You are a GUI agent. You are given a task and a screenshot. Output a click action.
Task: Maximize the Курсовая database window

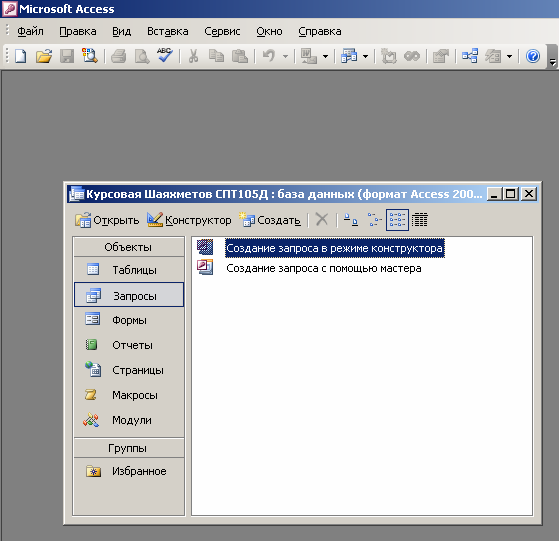[x=511, y=194]
